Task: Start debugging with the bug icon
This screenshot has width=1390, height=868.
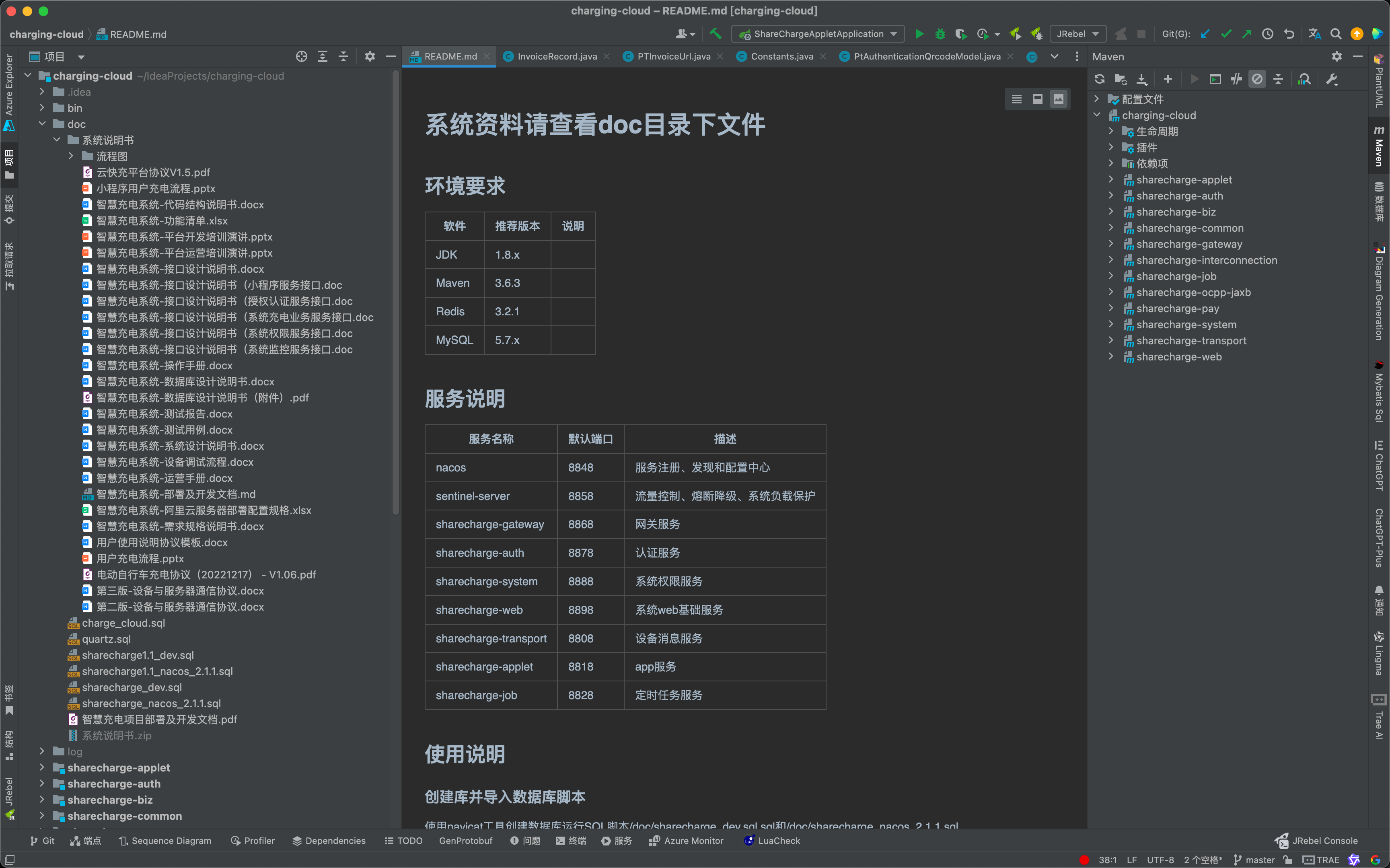Action: tap(940, 34)
